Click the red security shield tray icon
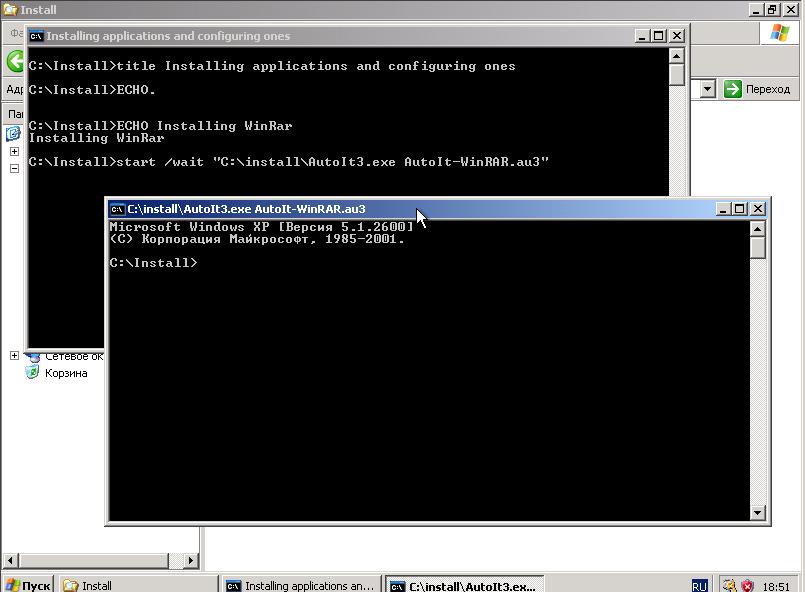Screen dimensions: 805x592 [x=748, y=585]
